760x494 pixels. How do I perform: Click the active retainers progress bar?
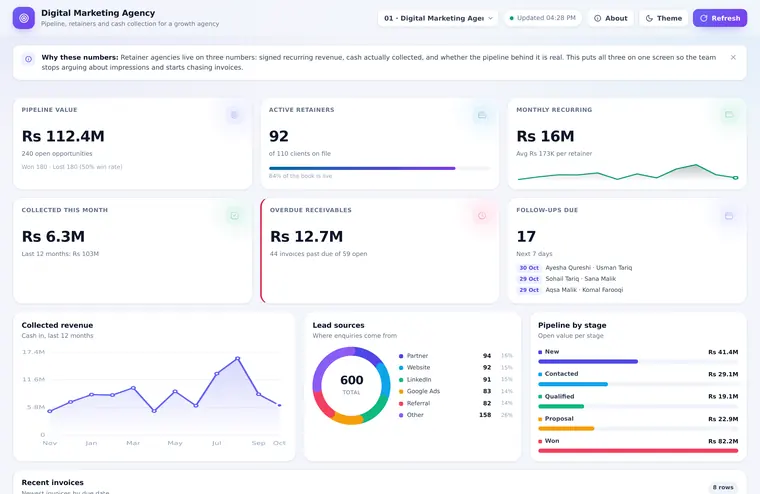(x=380, y=168)
